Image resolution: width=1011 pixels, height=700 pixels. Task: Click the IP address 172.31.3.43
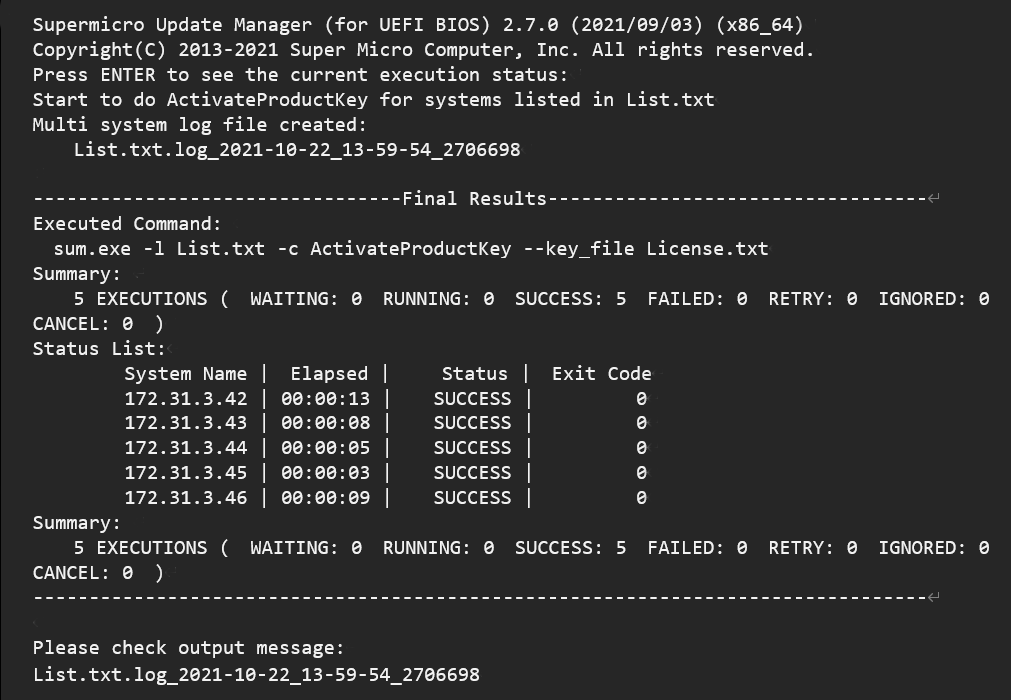point(185,423)
